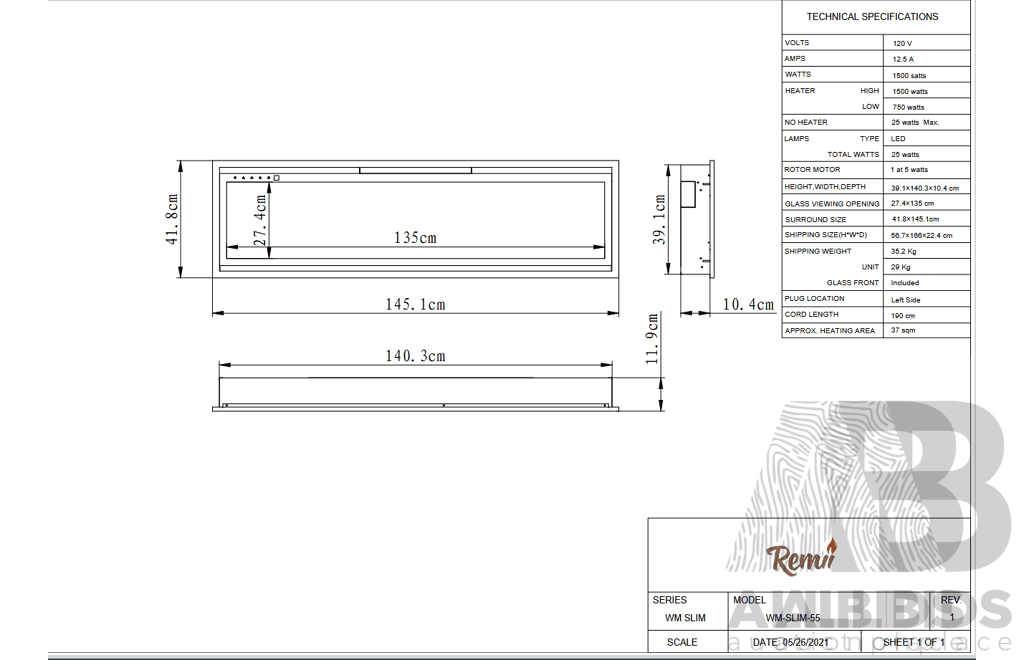Click the SHEET 1 OF 1 field
This screenshot has width=1024, height=660.
point(914,642)
